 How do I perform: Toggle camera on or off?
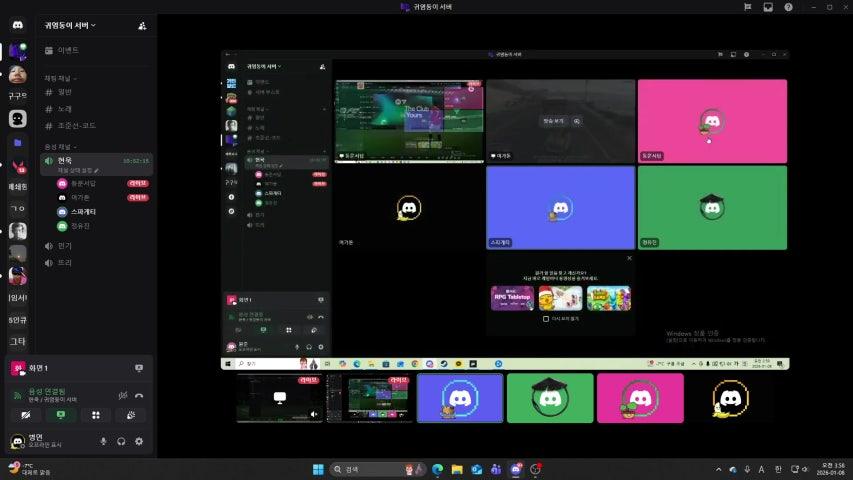pos(26,415)
